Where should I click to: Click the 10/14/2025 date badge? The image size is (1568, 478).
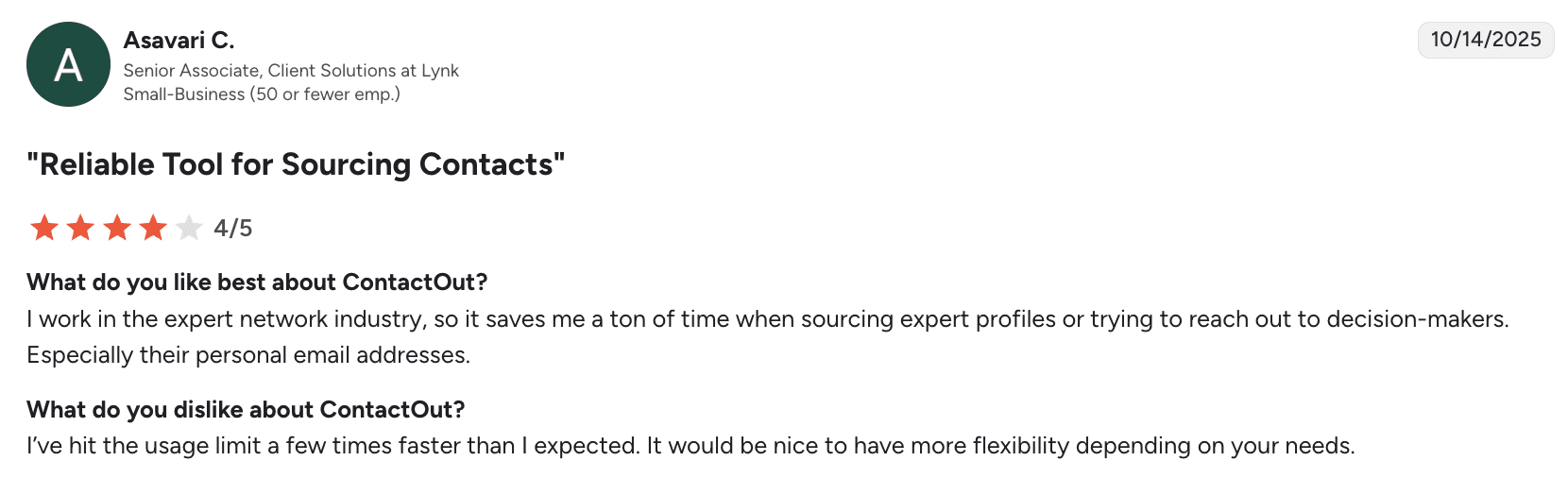click(x=1485, y=40)
